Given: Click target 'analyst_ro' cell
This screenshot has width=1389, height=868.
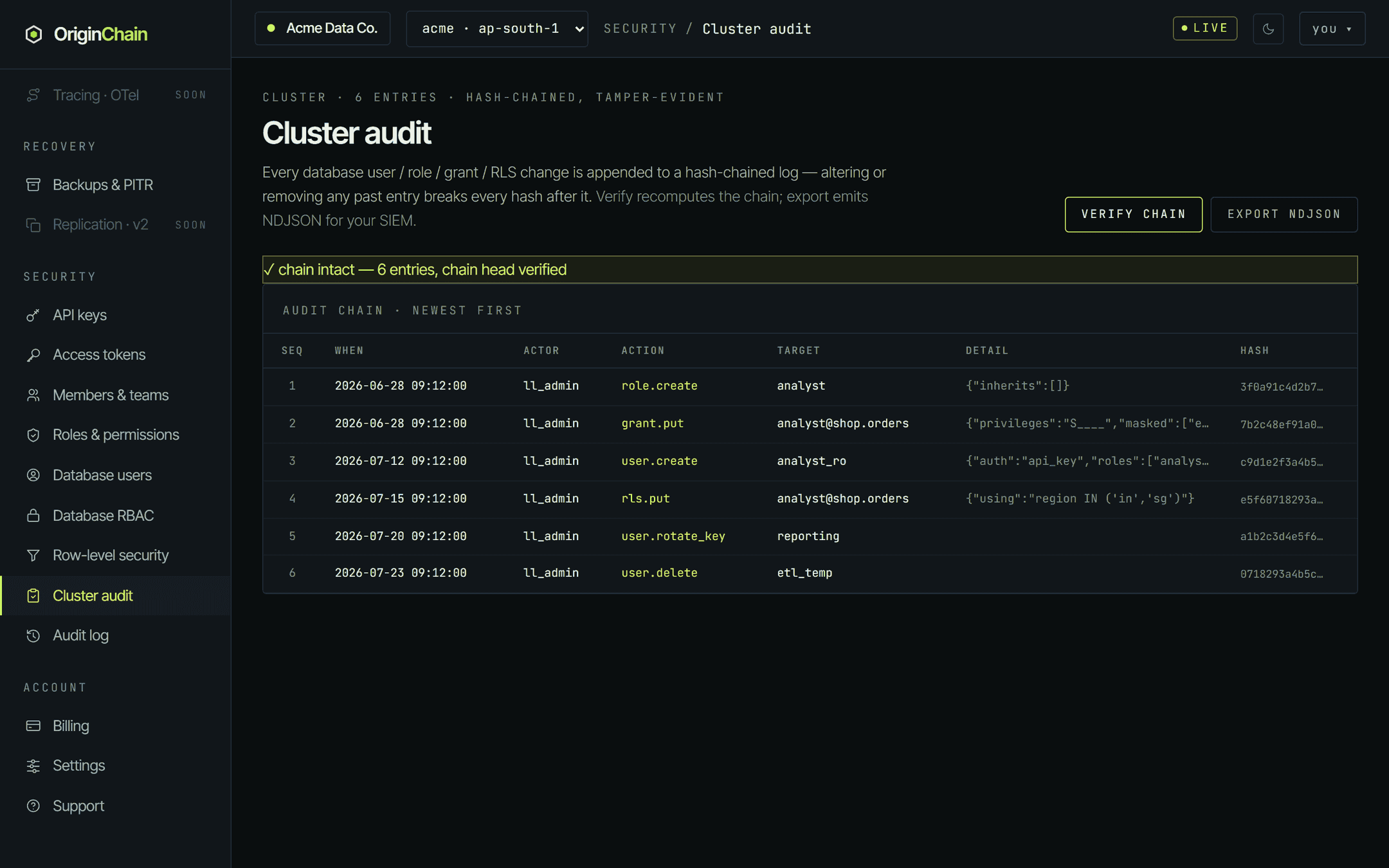Looking at the screenshot, I should pyautogui.click(x=812, y=461).
